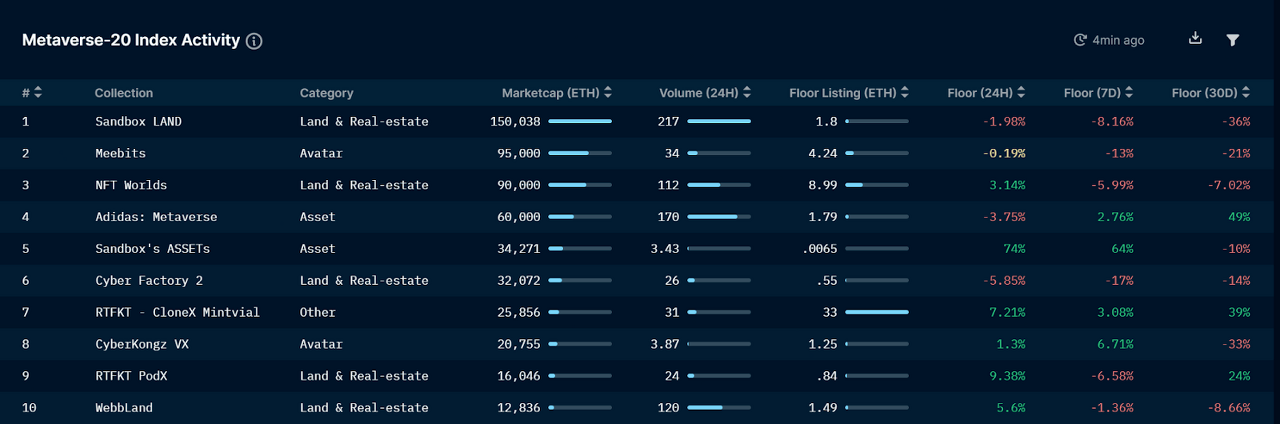The height and width of the screenshot is (424, 1280).
Task: Click the Sandbox LAND marketcap bar
Action: click(580, 121)
